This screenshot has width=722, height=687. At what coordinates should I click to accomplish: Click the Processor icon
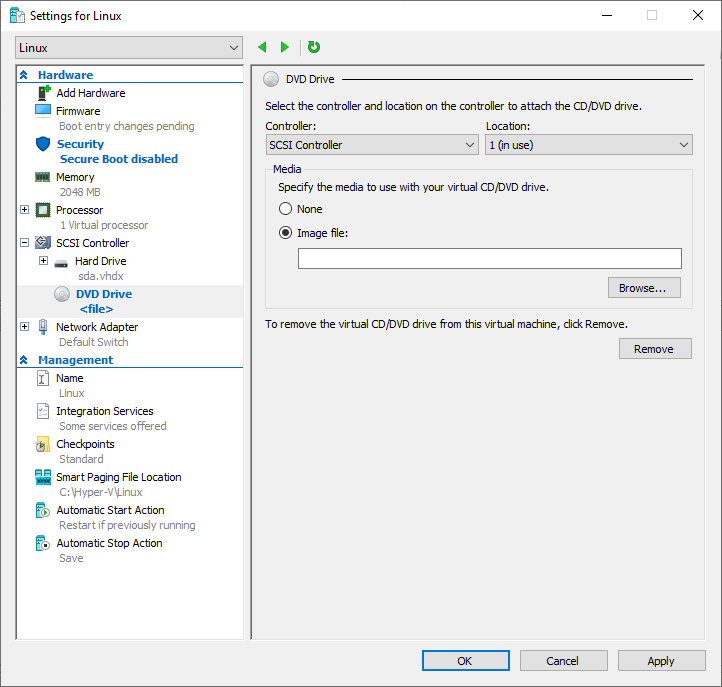43,210
